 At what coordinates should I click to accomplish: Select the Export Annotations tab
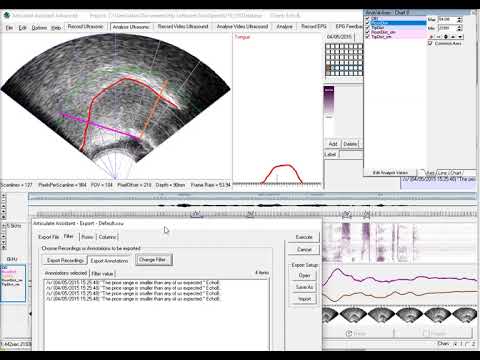click(x=109, y=261)
